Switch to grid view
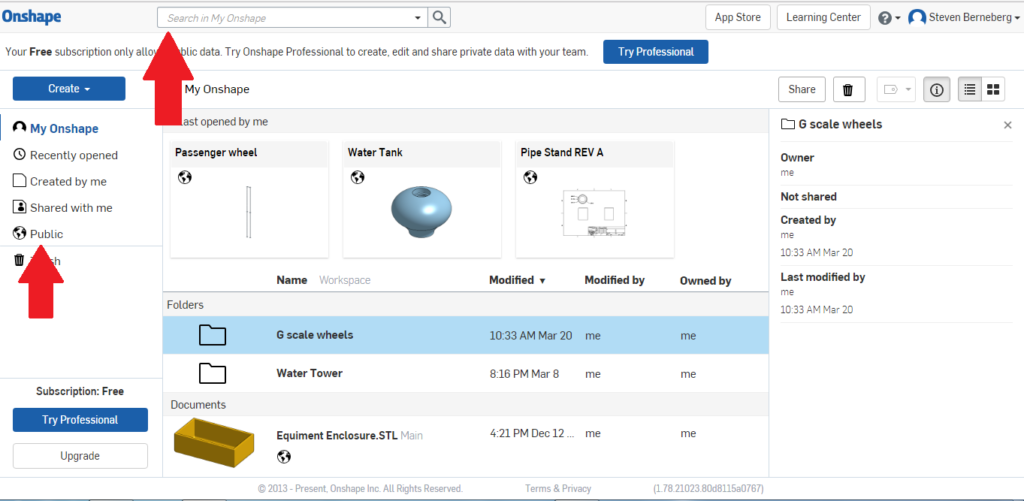 [x=994, y=90]
